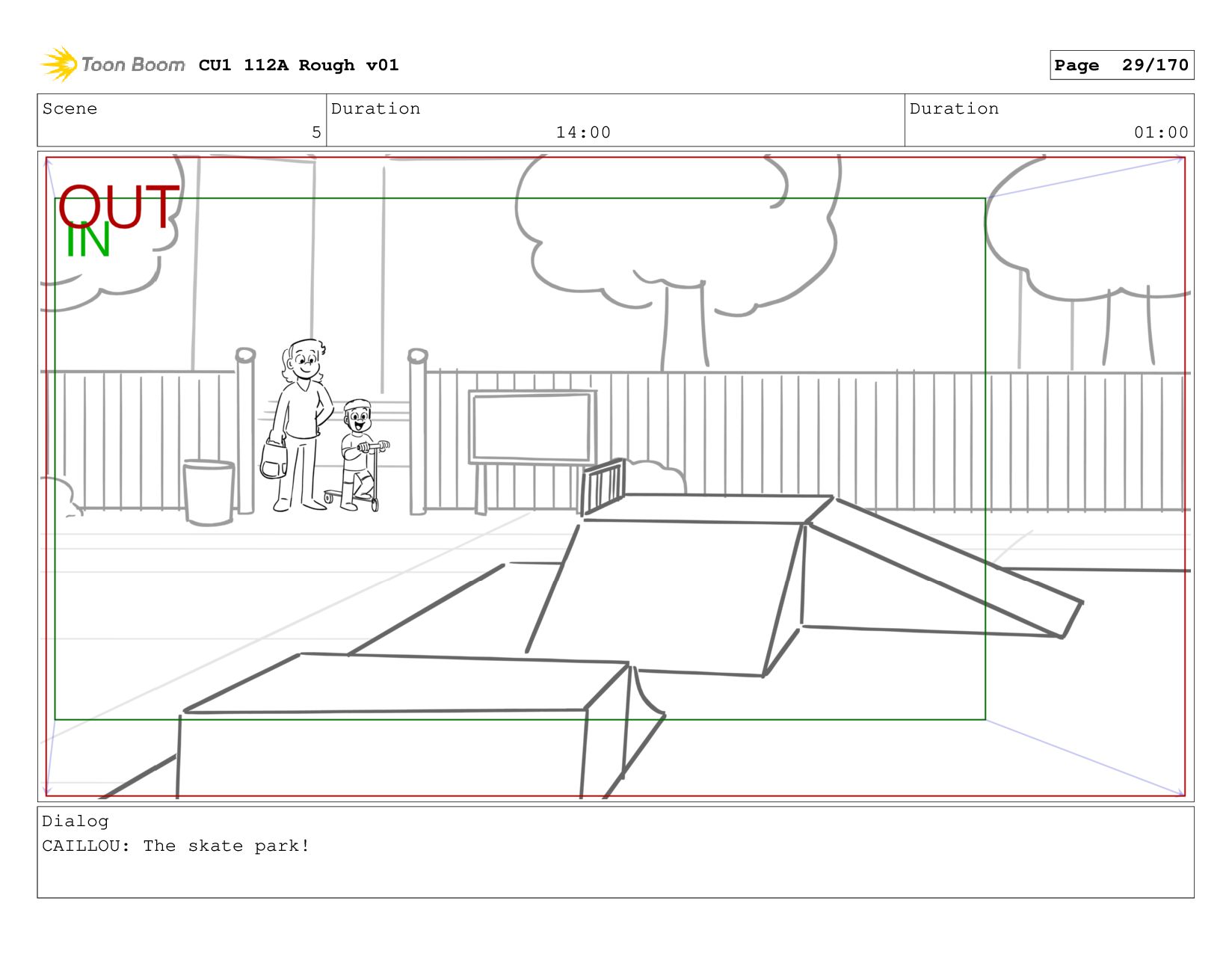Click the duration value '01:00'
The image size is (1232, 954).
1161,132
